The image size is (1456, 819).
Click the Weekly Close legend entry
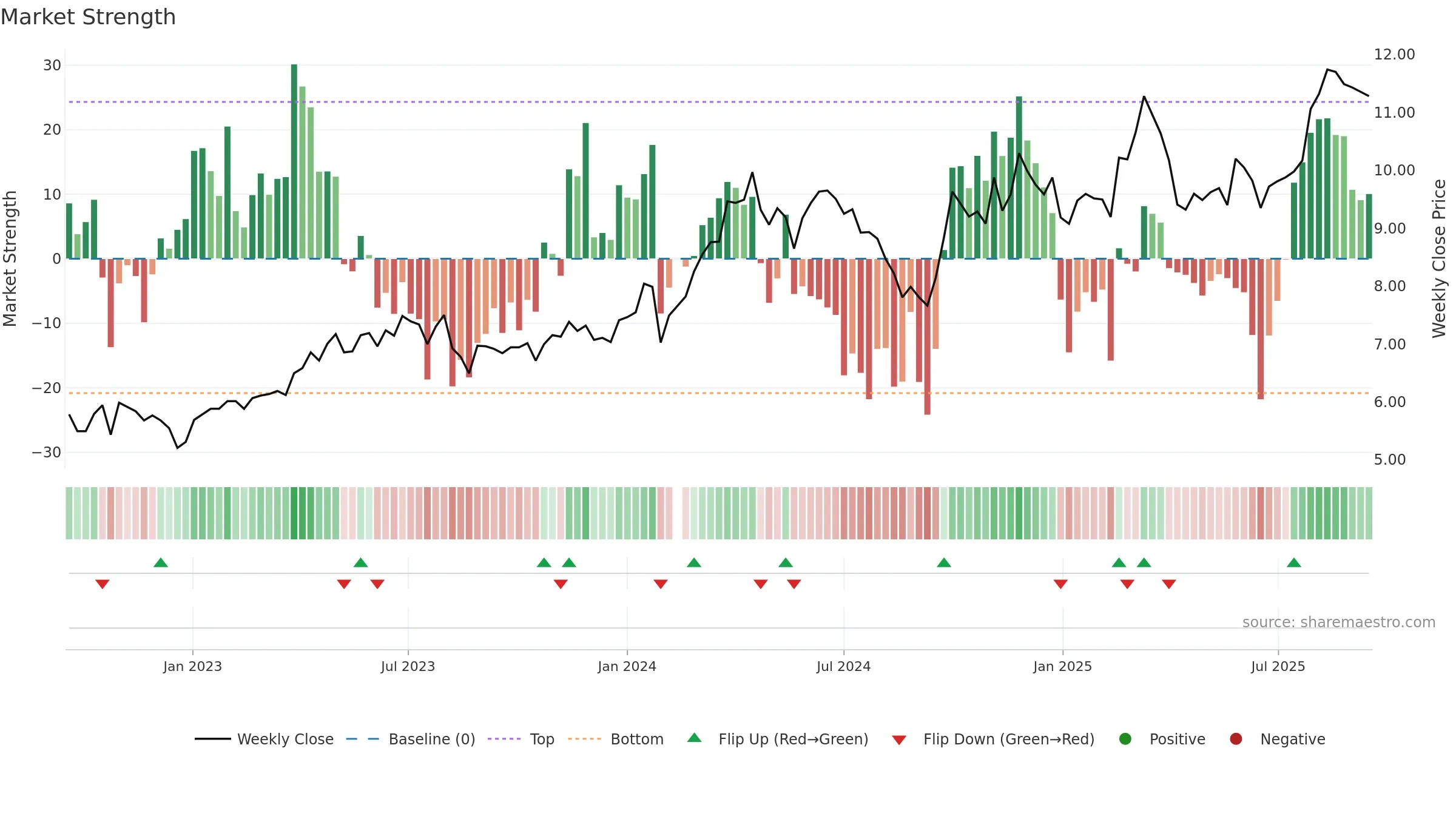pyautogui.click(x=264, y=739)
